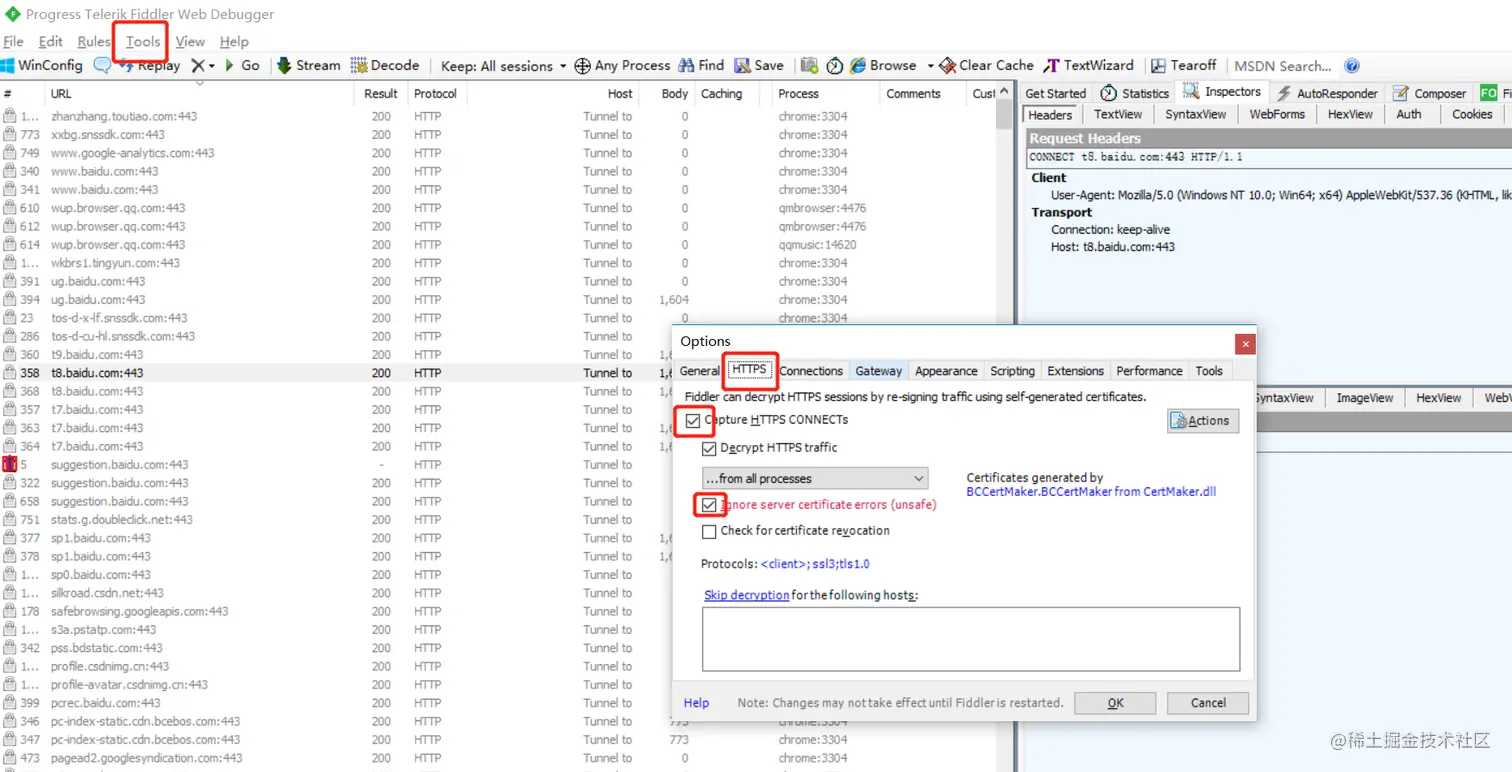This screenshot has width=1512, height=772.
Task: Open the Gateway tab in Options
Action: click(879, 371)
